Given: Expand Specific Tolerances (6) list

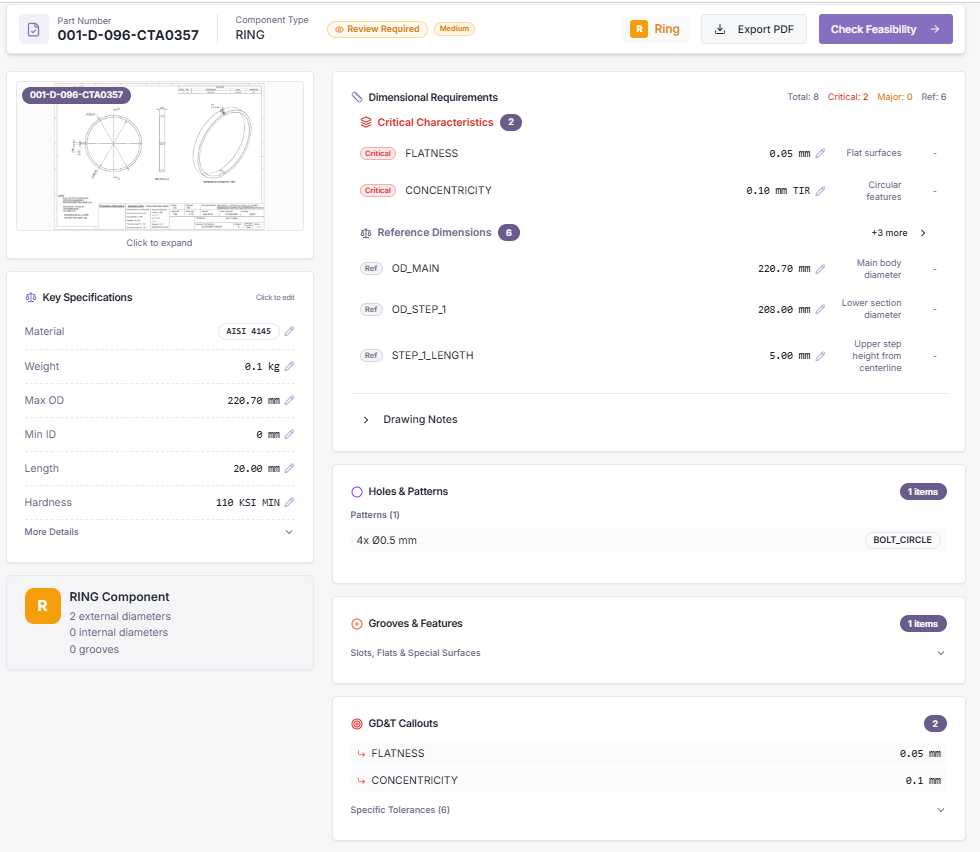Looking at the screenshot, I should point(940,810).
